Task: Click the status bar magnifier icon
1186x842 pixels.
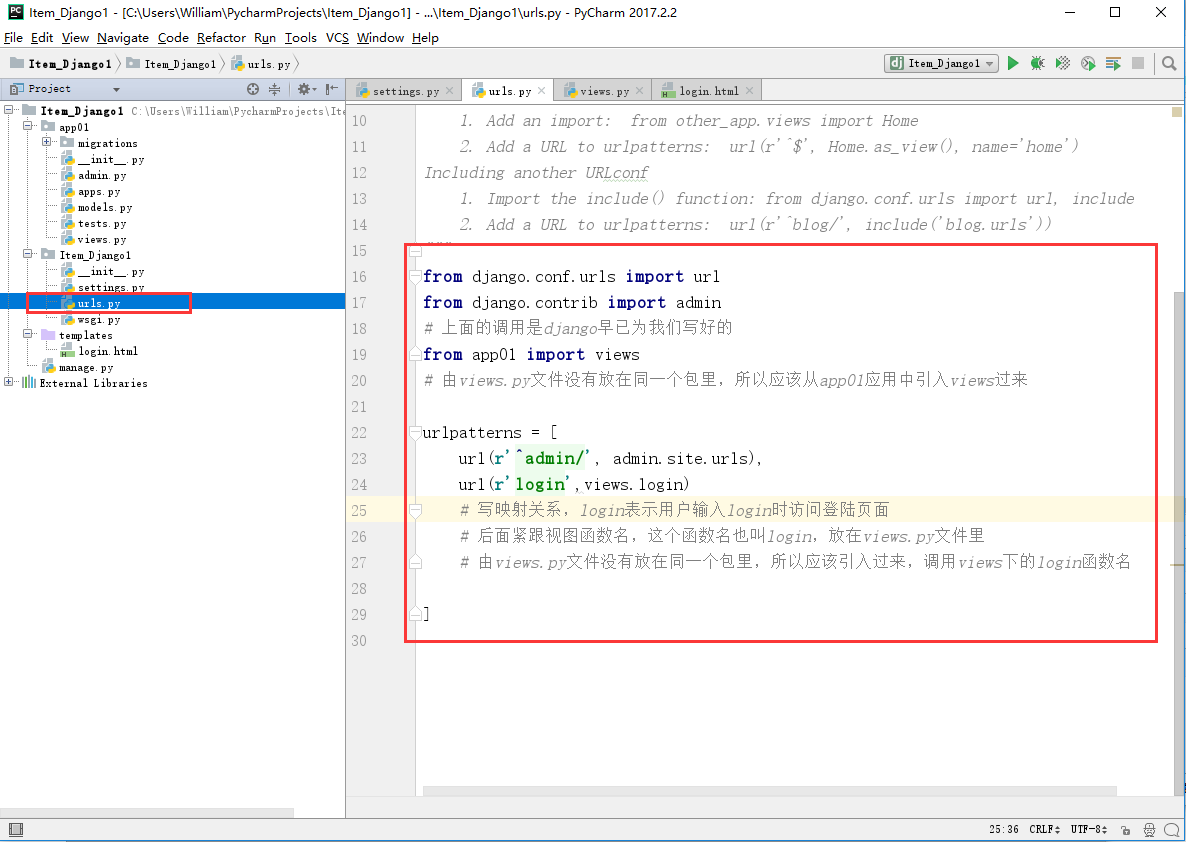Action: point(1172,830)
